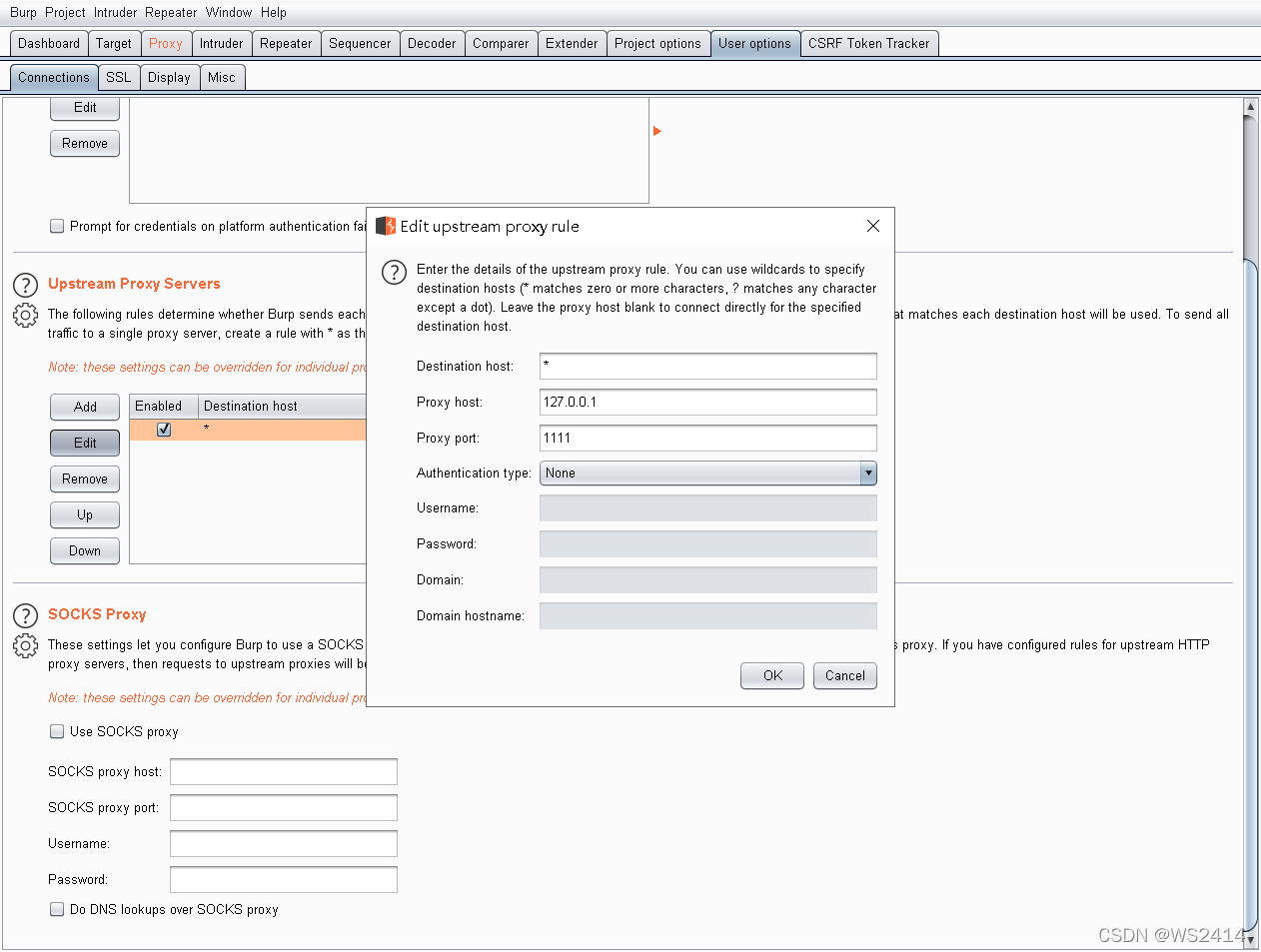This screenshot has width=1261, height=952.
Task: Click the Enabled column header
Action: 164,406
